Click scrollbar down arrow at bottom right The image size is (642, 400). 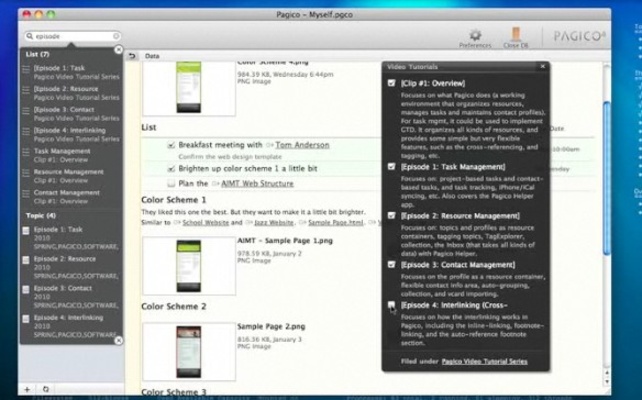click(606, 382)
